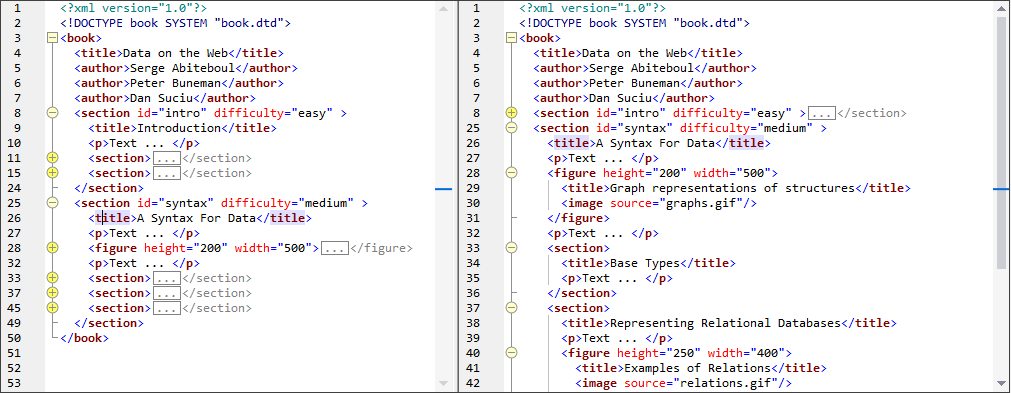Click difficulty="easy" attribute in left pane
Image resolution: width=1011 pixels, height=393 pixels.
point(273,113)
